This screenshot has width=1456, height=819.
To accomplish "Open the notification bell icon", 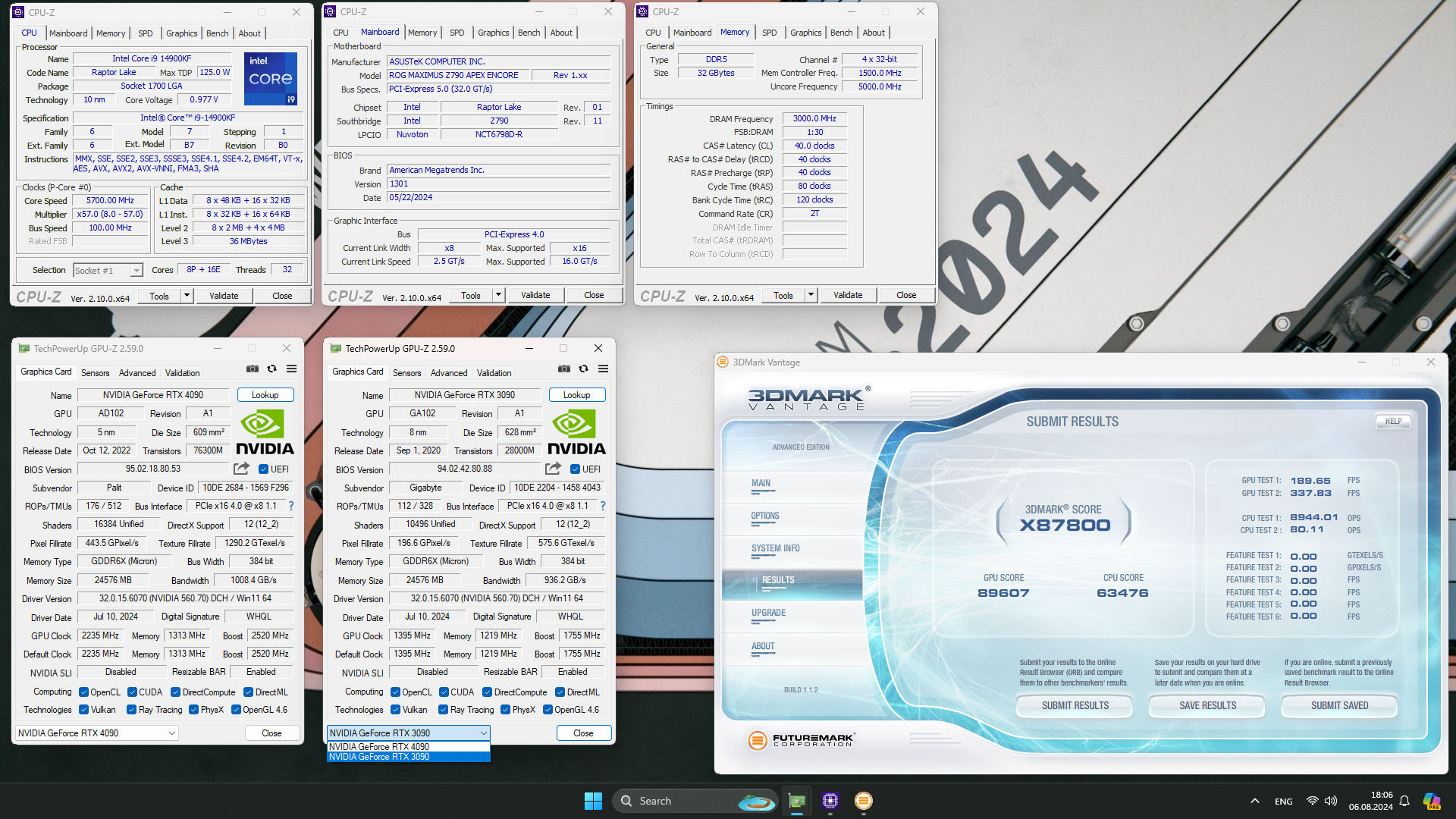I will (x=1404, y=801).
